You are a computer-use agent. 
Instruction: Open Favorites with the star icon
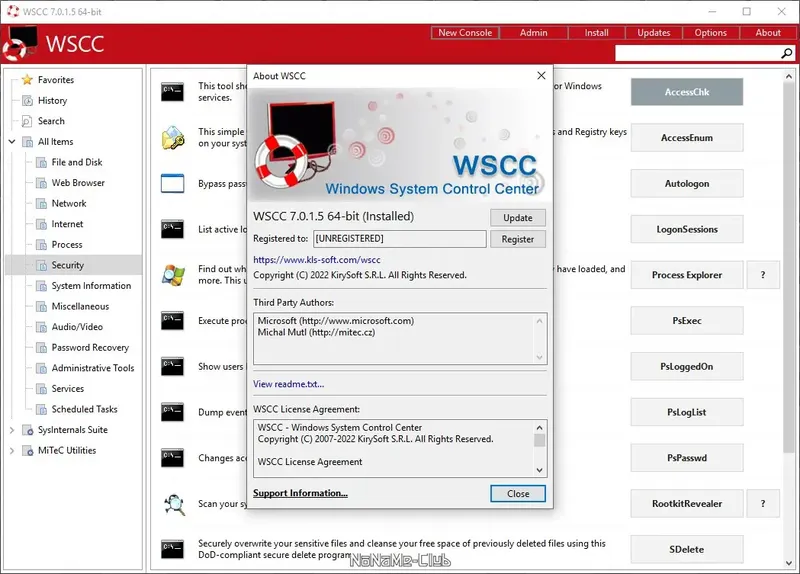click(27, 80)
